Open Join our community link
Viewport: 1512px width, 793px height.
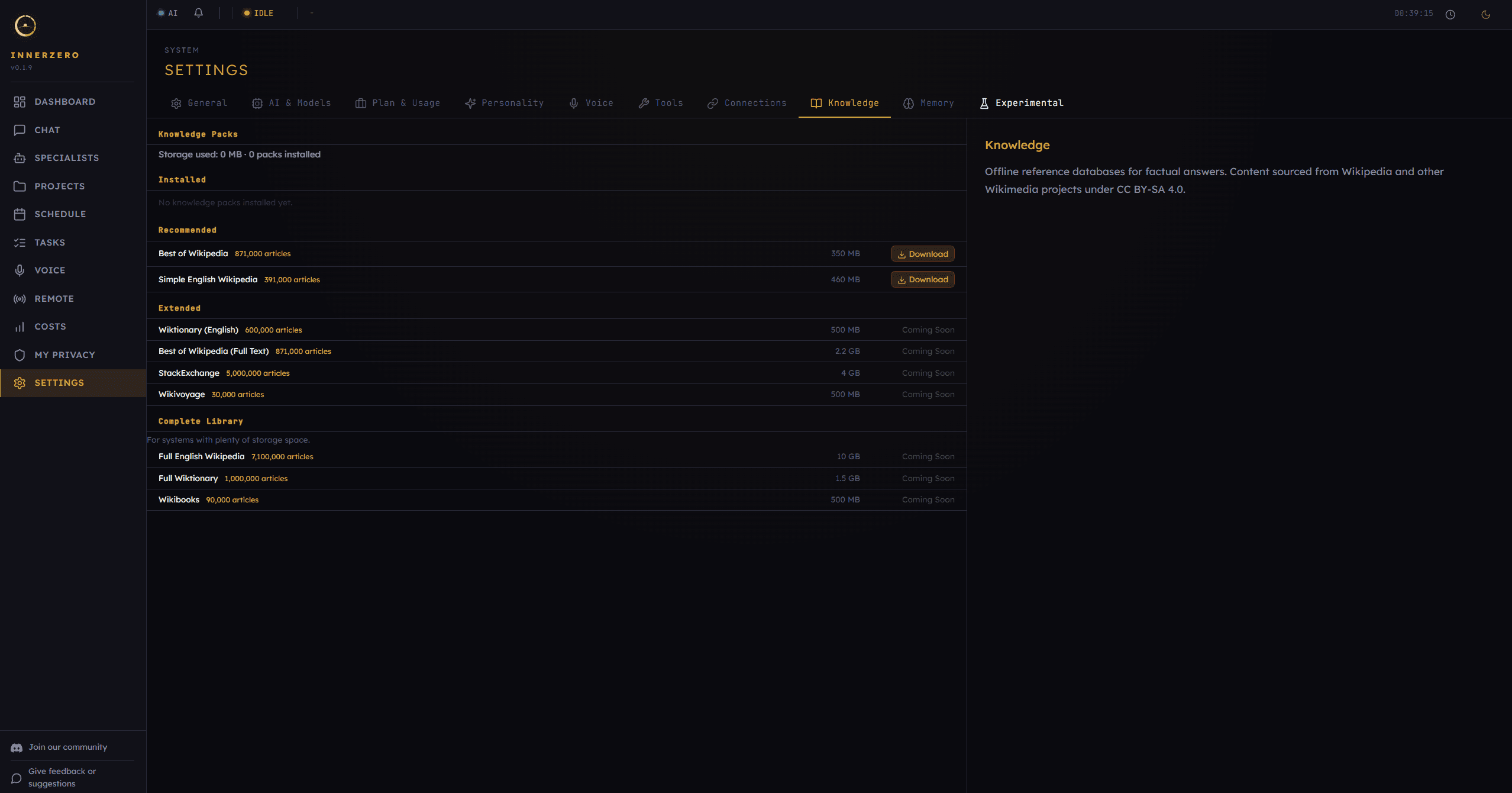[x=68, y=747]
